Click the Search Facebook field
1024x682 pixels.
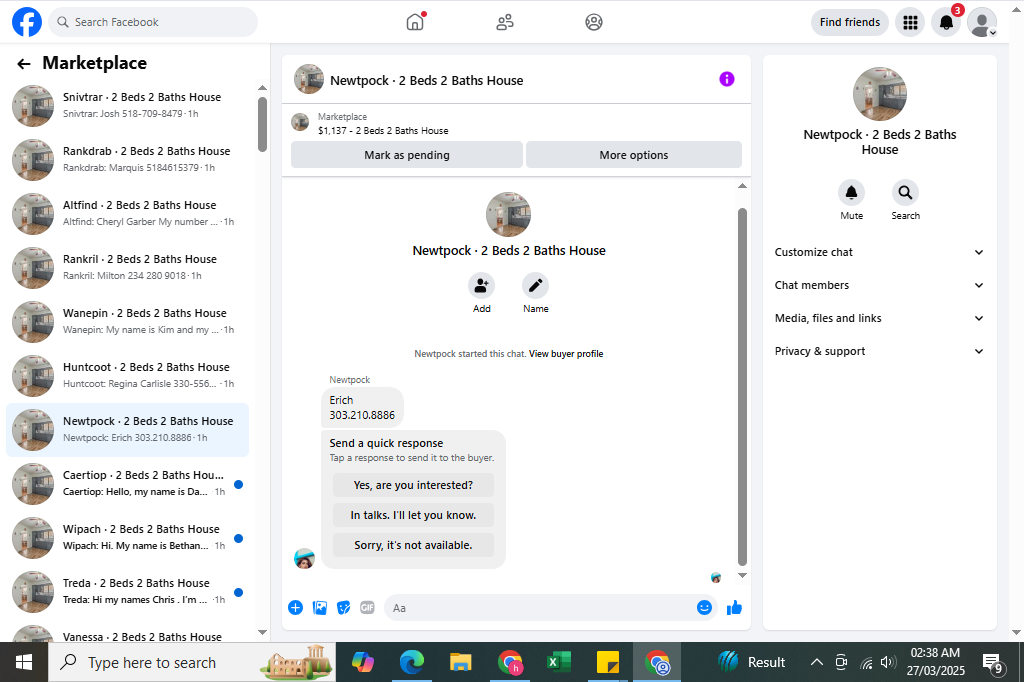pyautogui.click(x=153, y=22)
